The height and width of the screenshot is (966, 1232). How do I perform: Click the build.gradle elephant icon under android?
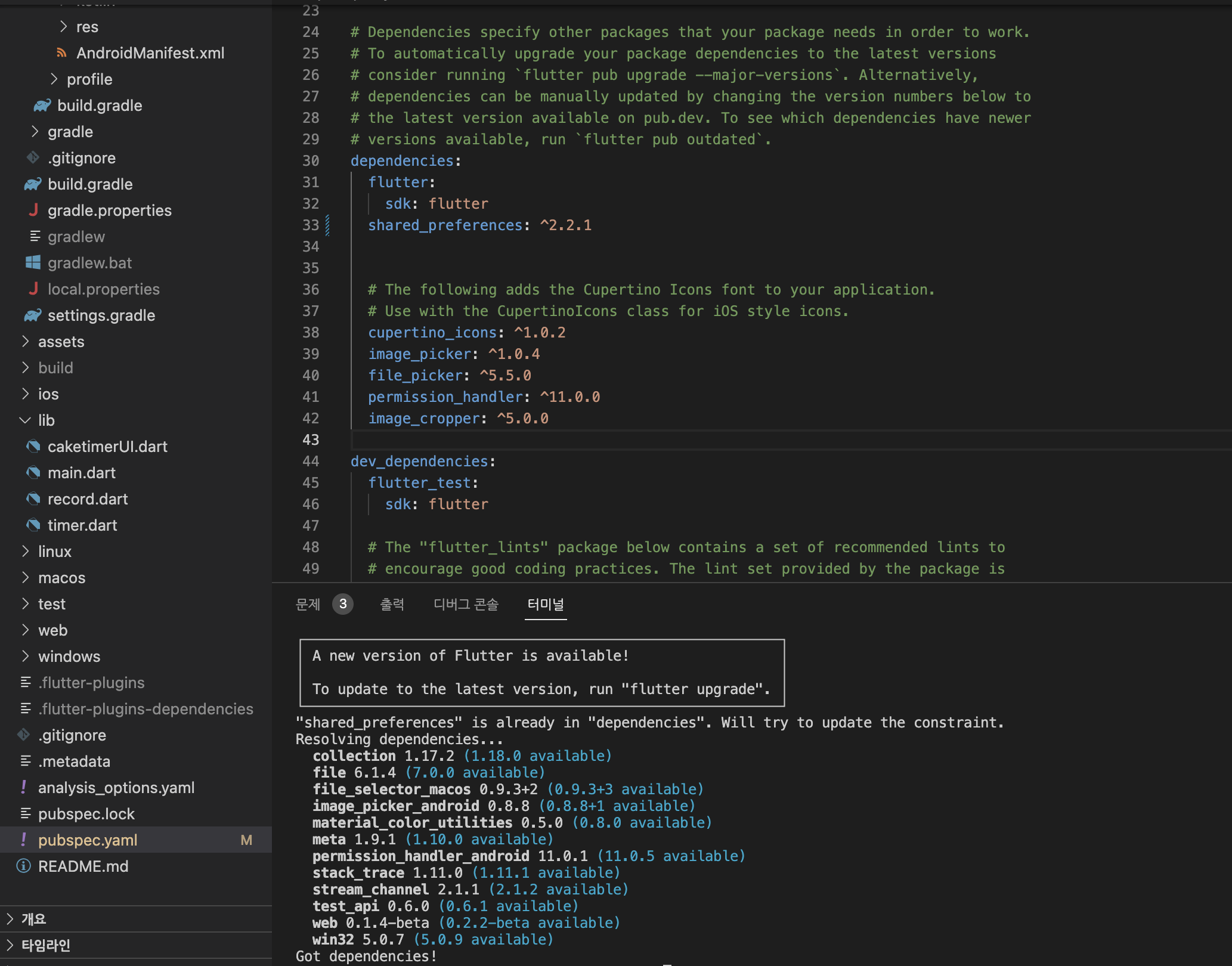pos(33,184)
